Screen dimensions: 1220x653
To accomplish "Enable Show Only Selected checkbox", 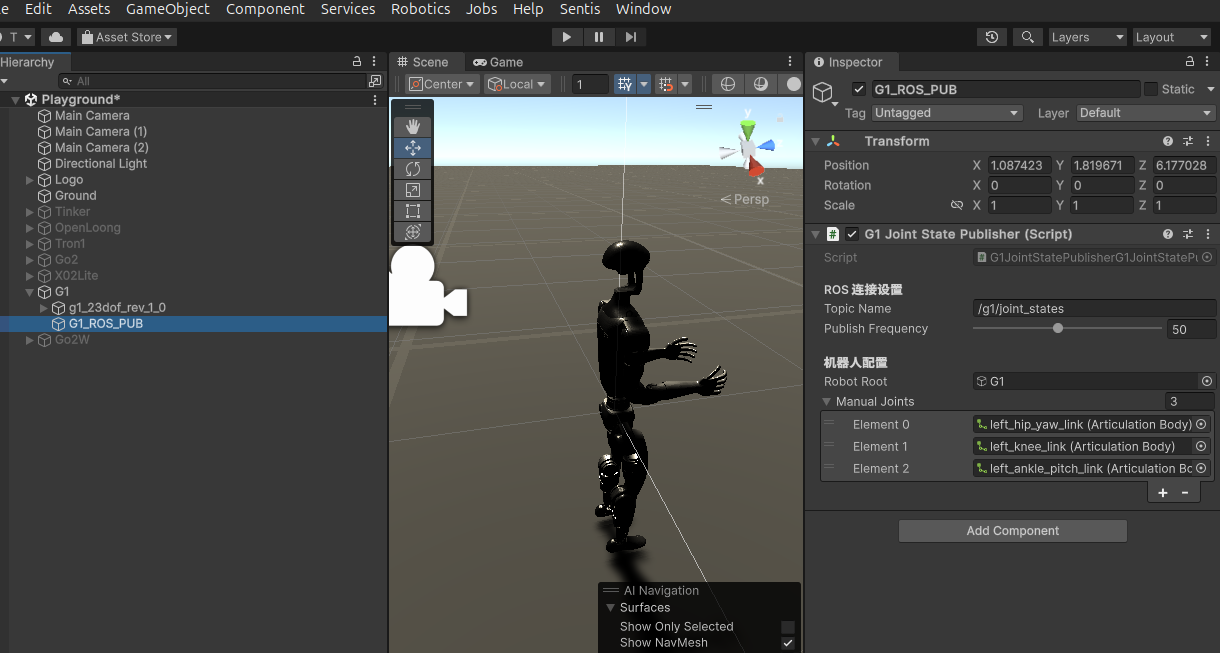I will click(788, 627).
